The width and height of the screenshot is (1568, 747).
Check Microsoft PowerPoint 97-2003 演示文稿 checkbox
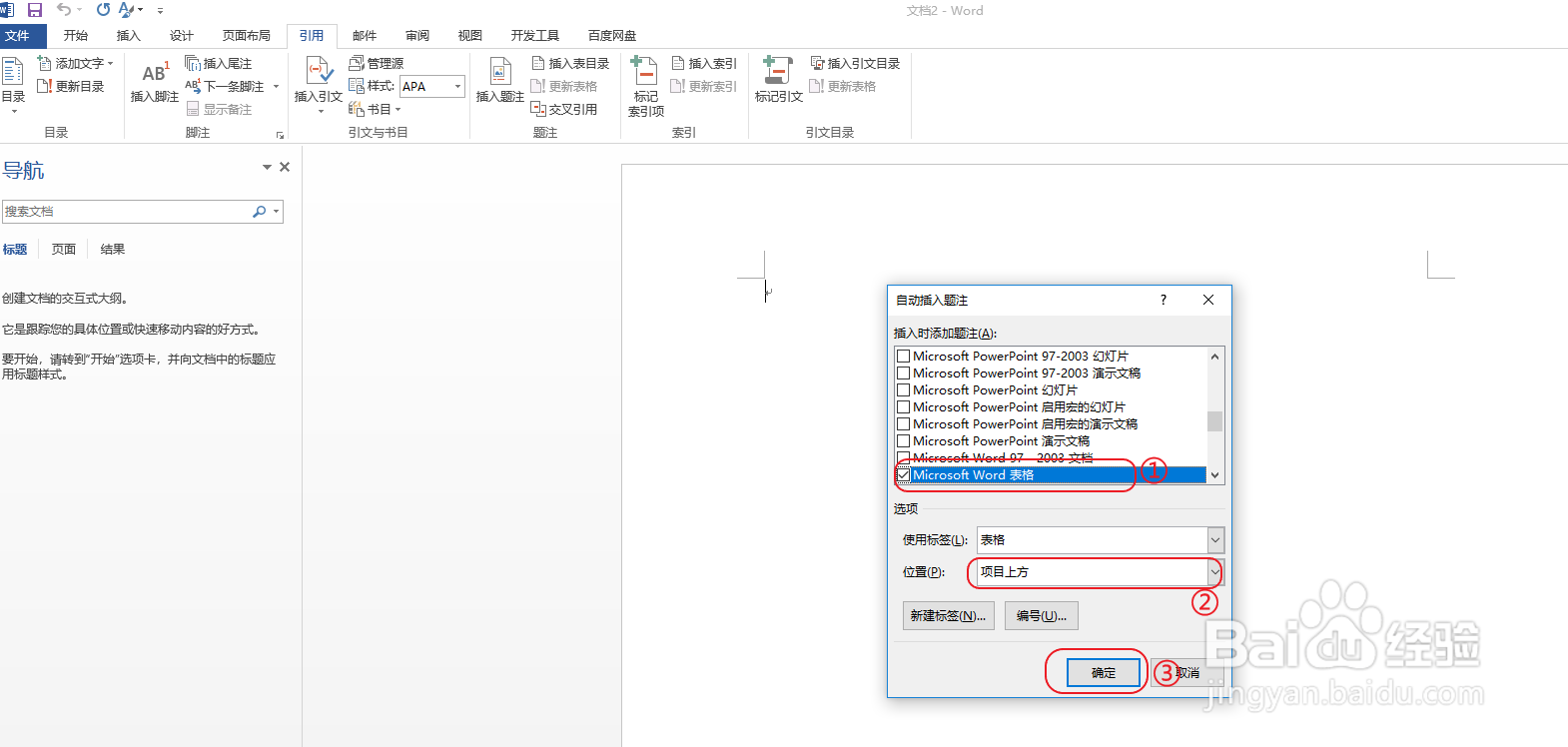pyautogui.click(x=903, y=373)
